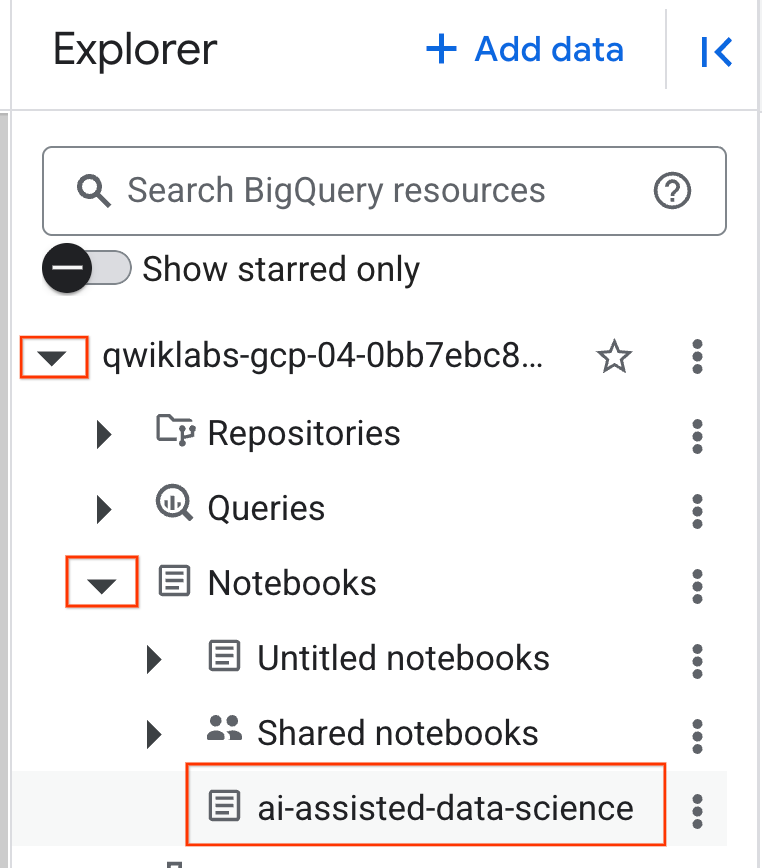The height and width of the screenshot is (868, 762).
Task: Click the search magnifying glass icon
Action: click(93, 189)
